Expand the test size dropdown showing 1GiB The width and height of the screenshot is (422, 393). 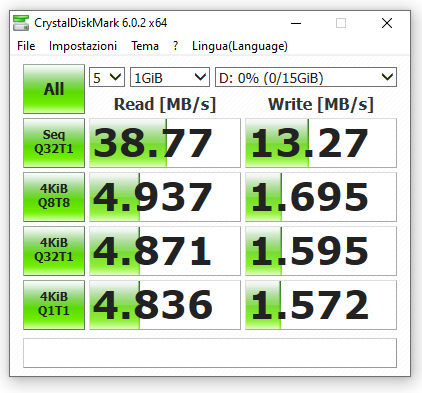170,77
